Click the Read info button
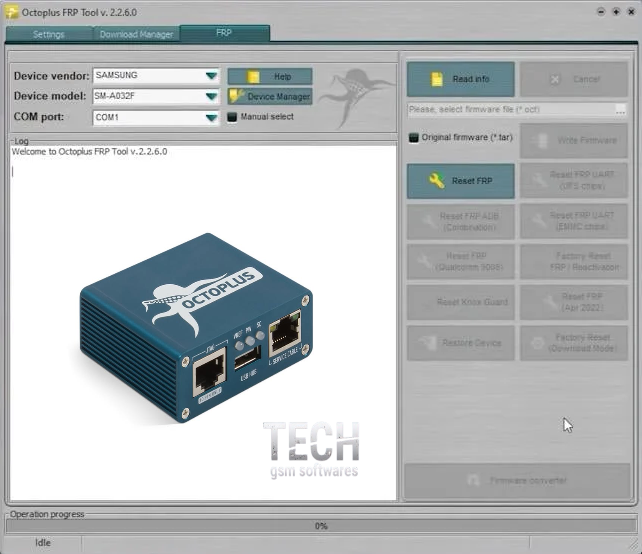Viewport: 642px width, 554px height. click(461, 79)
